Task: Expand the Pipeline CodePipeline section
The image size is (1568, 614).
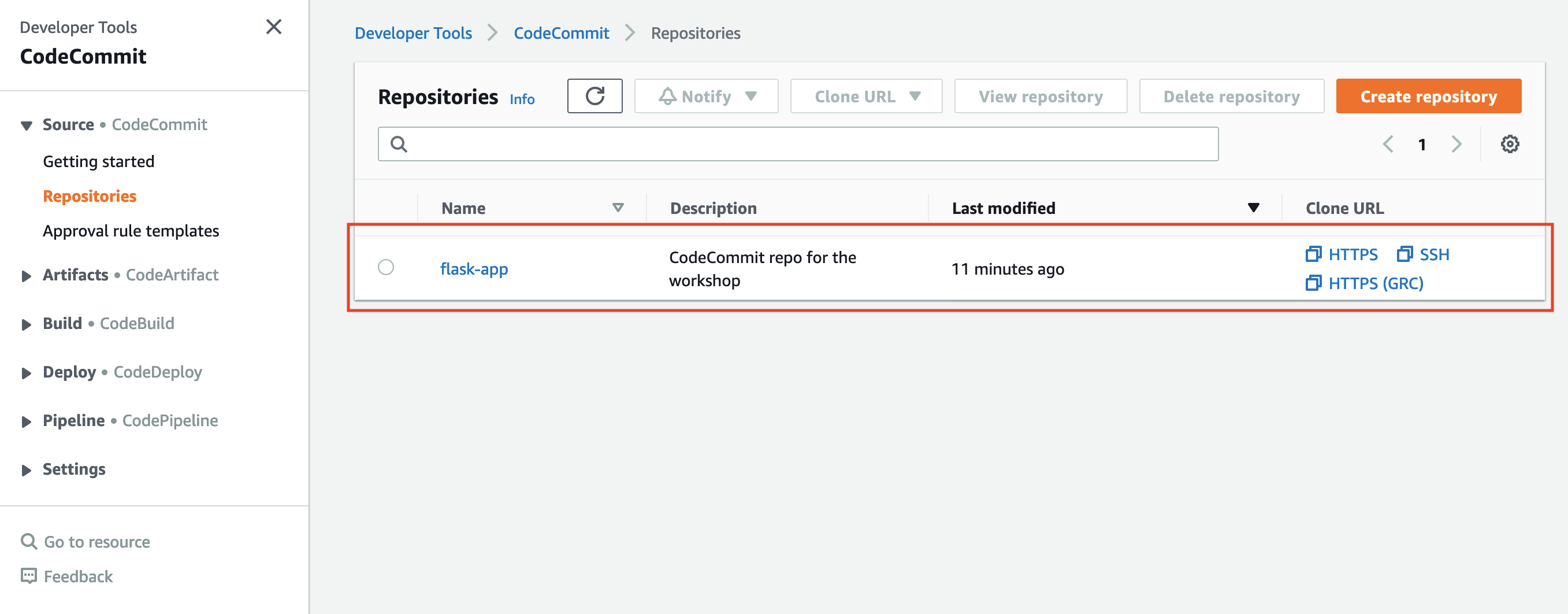Action: 26,421
